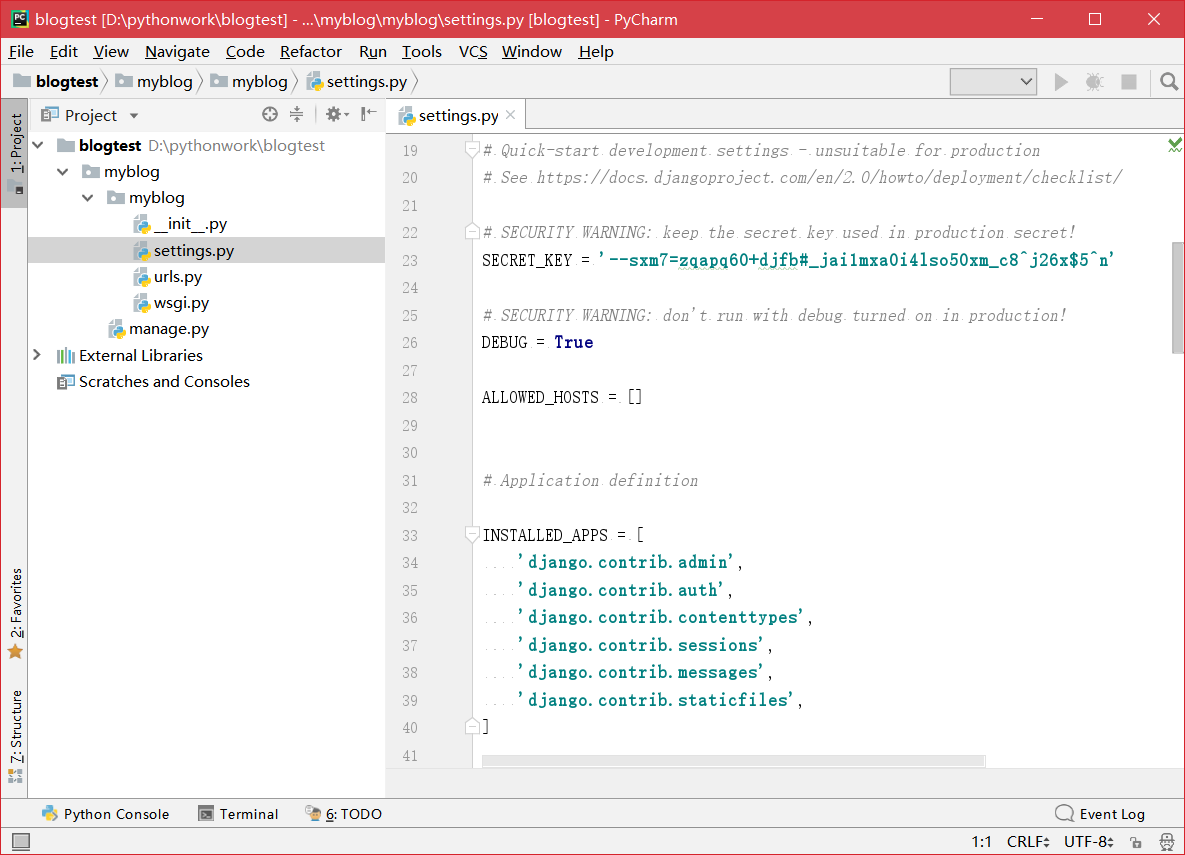This screenshot has height=855, width=1185.
Task: Open the Navigate menu
Action: 178,51
